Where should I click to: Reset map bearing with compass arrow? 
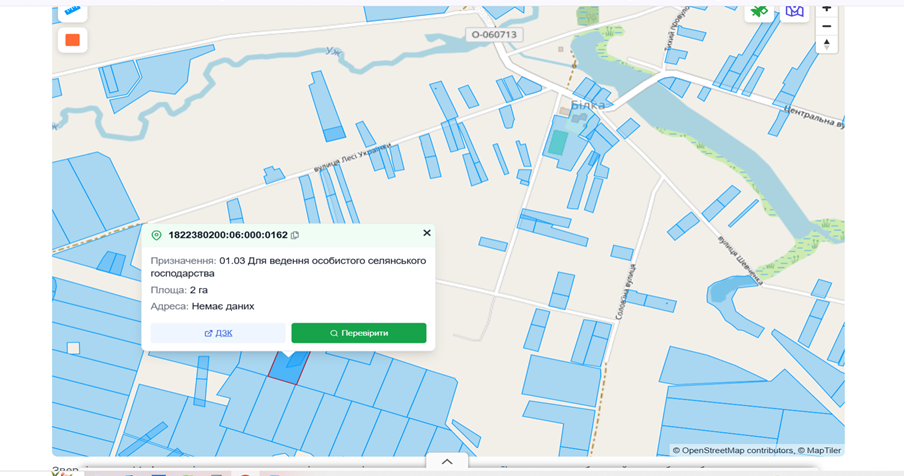point(826,44)
